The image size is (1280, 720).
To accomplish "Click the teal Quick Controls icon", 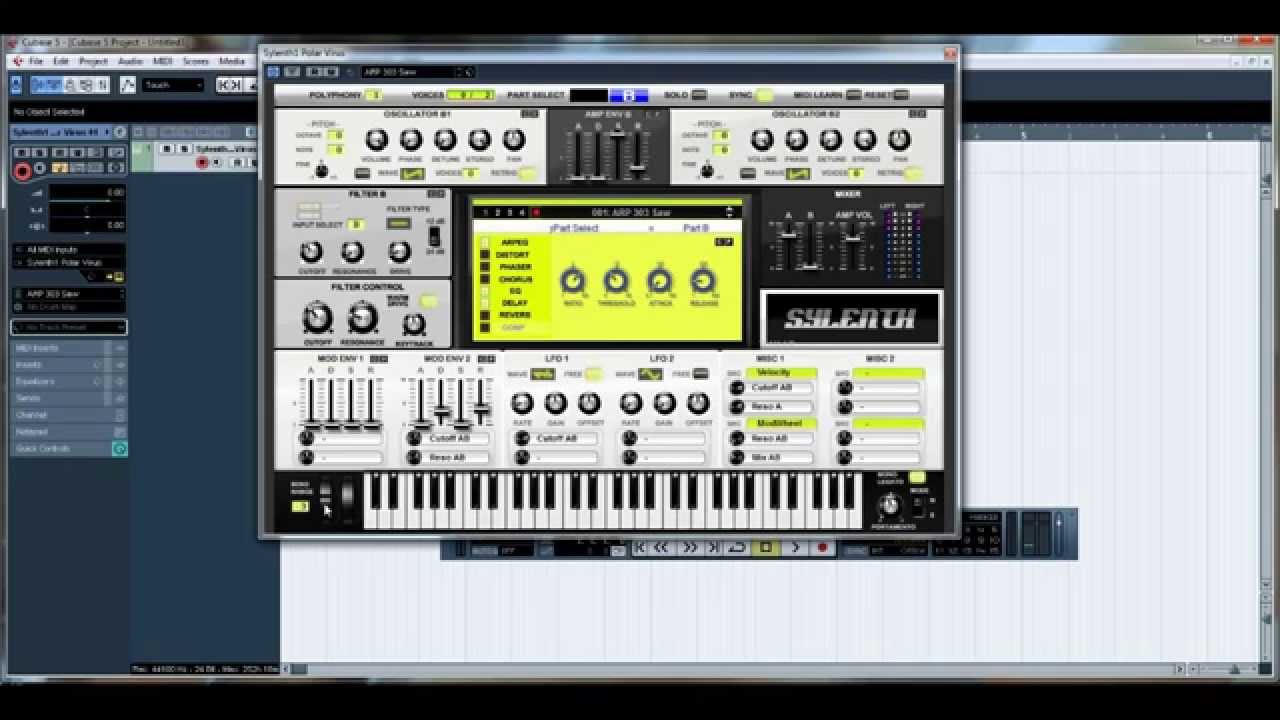I will point(120,449).
